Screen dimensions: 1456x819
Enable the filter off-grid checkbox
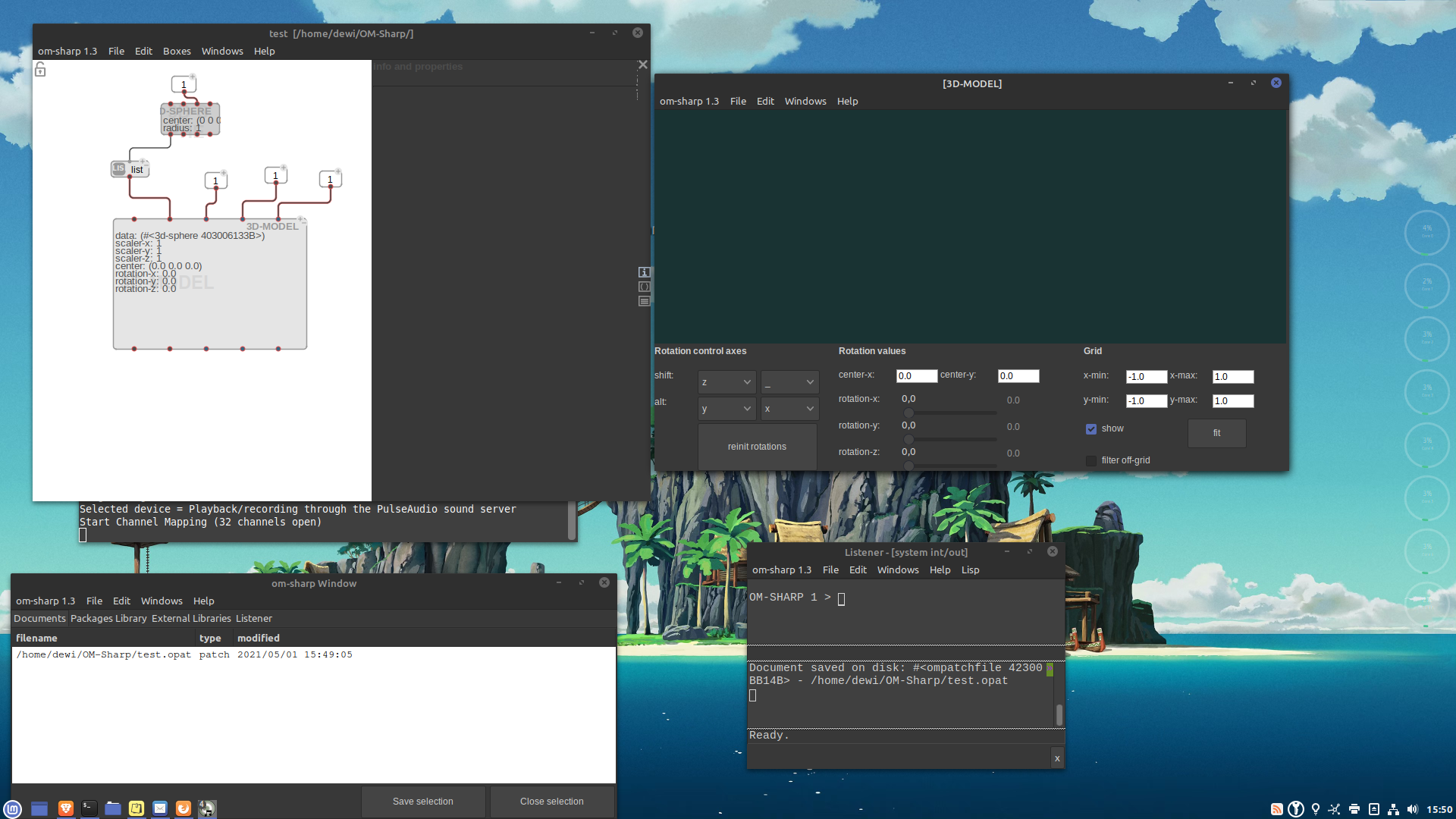[1091, 460]
